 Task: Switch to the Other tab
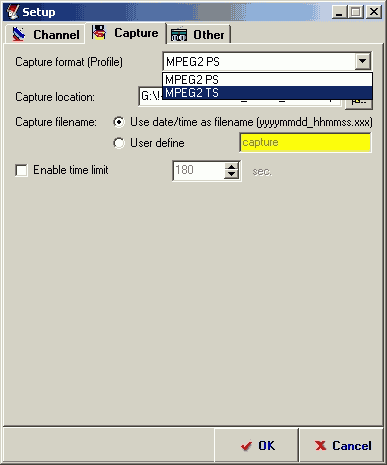[199, 34]
